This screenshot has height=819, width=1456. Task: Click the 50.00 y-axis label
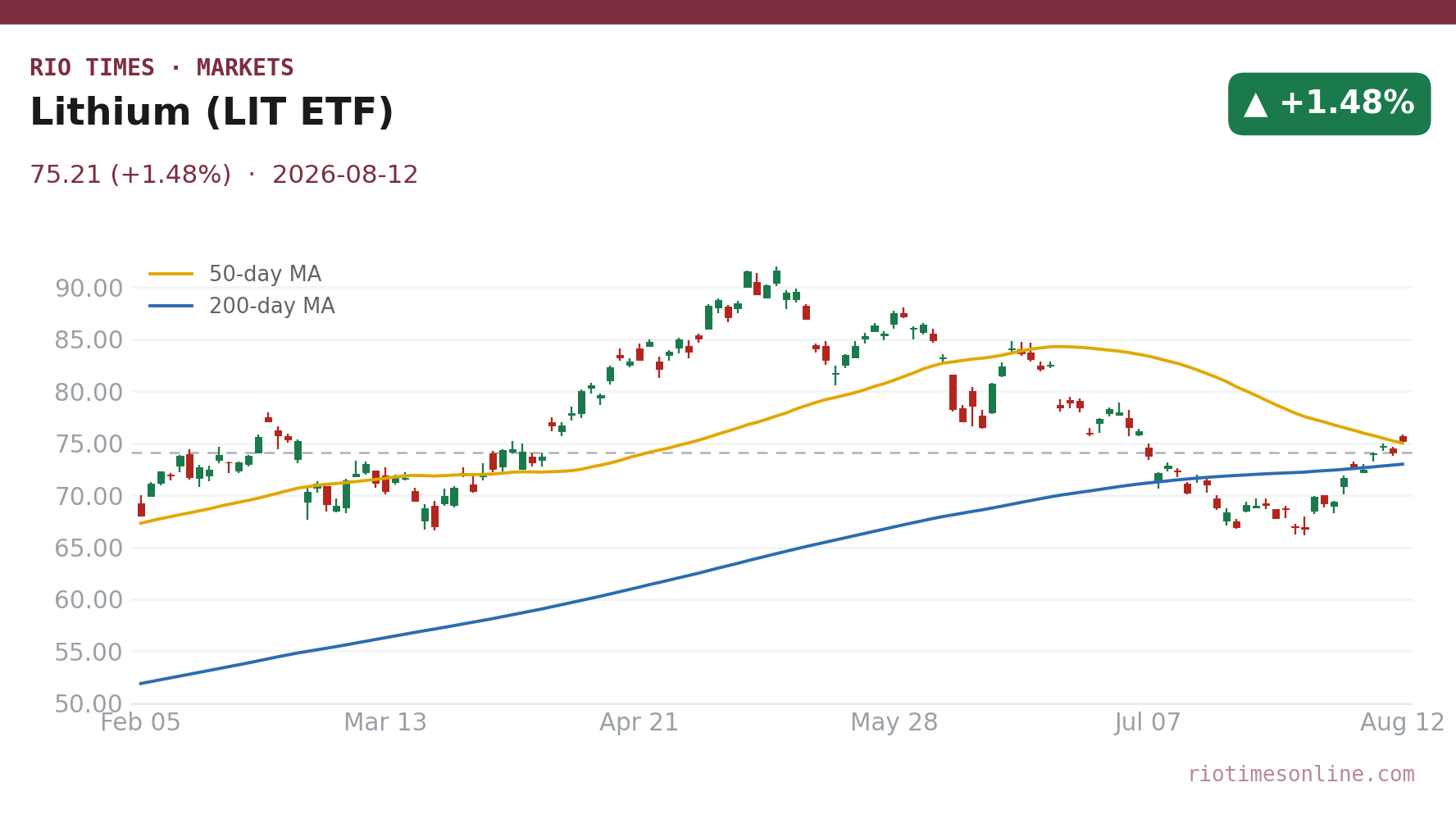tap(89, 704)
